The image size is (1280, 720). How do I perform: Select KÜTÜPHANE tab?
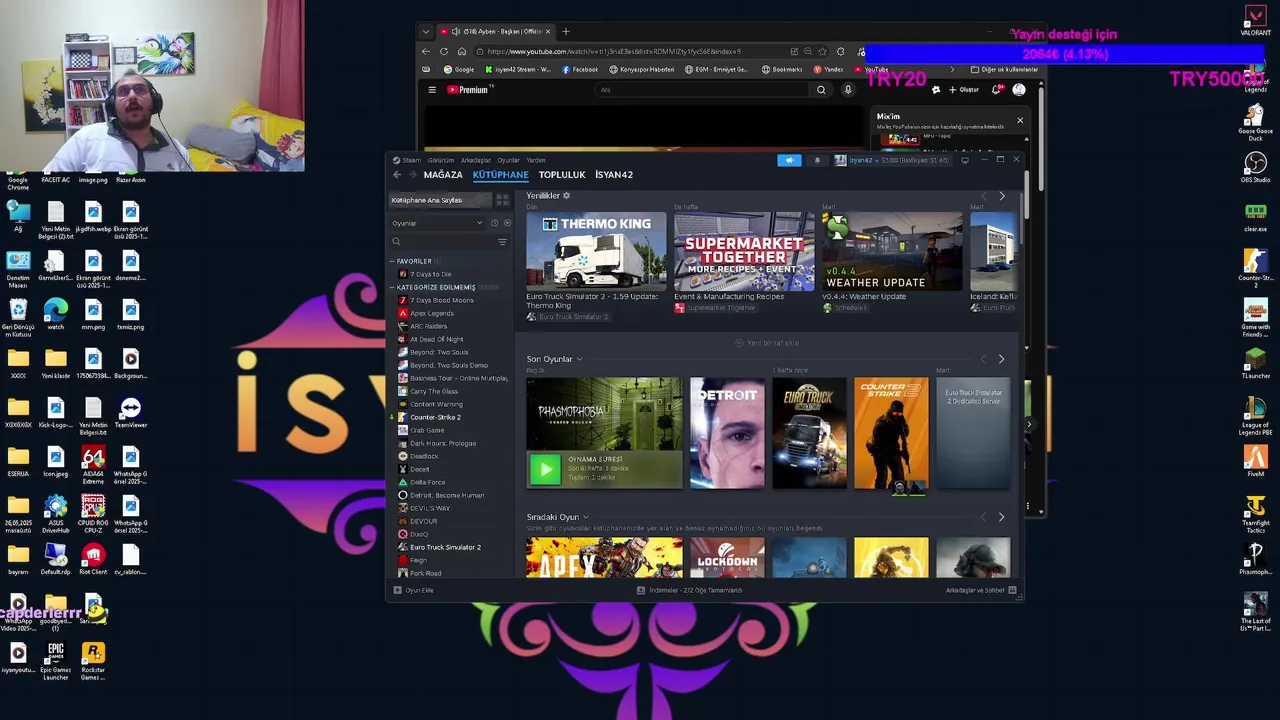coord(500,175)
